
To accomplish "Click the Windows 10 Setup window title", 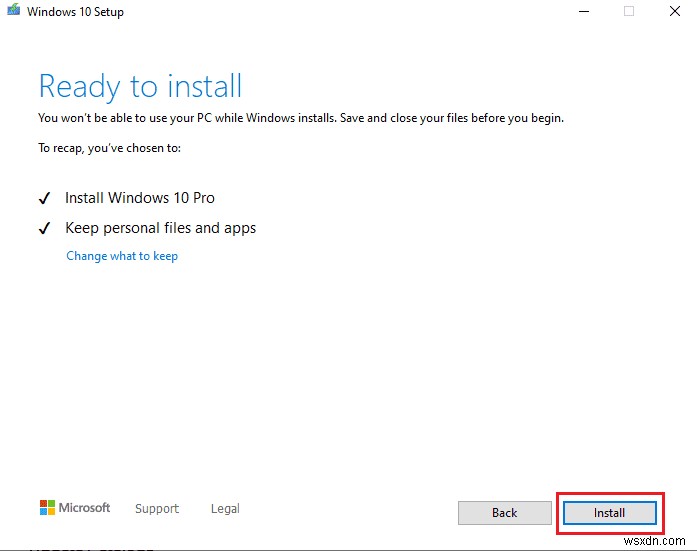I will [75, 12].
